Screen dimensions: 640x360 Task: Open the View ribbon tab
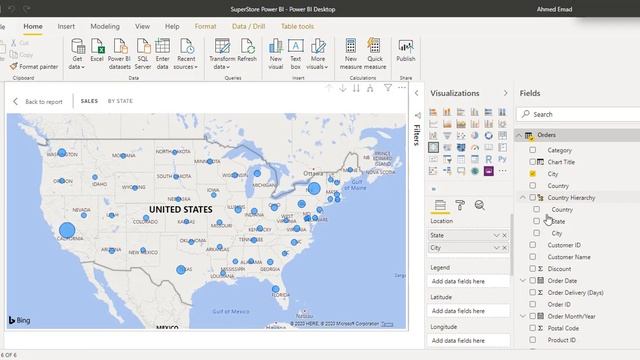142,26
